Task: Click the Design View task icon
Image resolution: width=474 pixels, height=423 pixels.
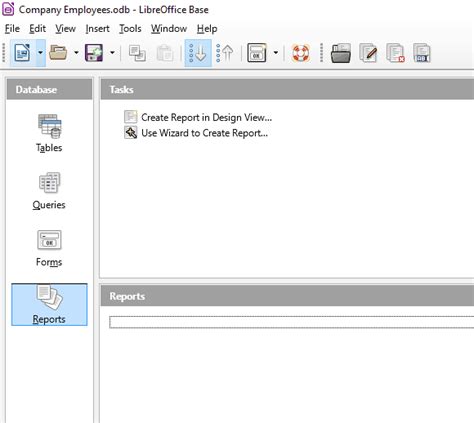Action: [x=130, y=117]
